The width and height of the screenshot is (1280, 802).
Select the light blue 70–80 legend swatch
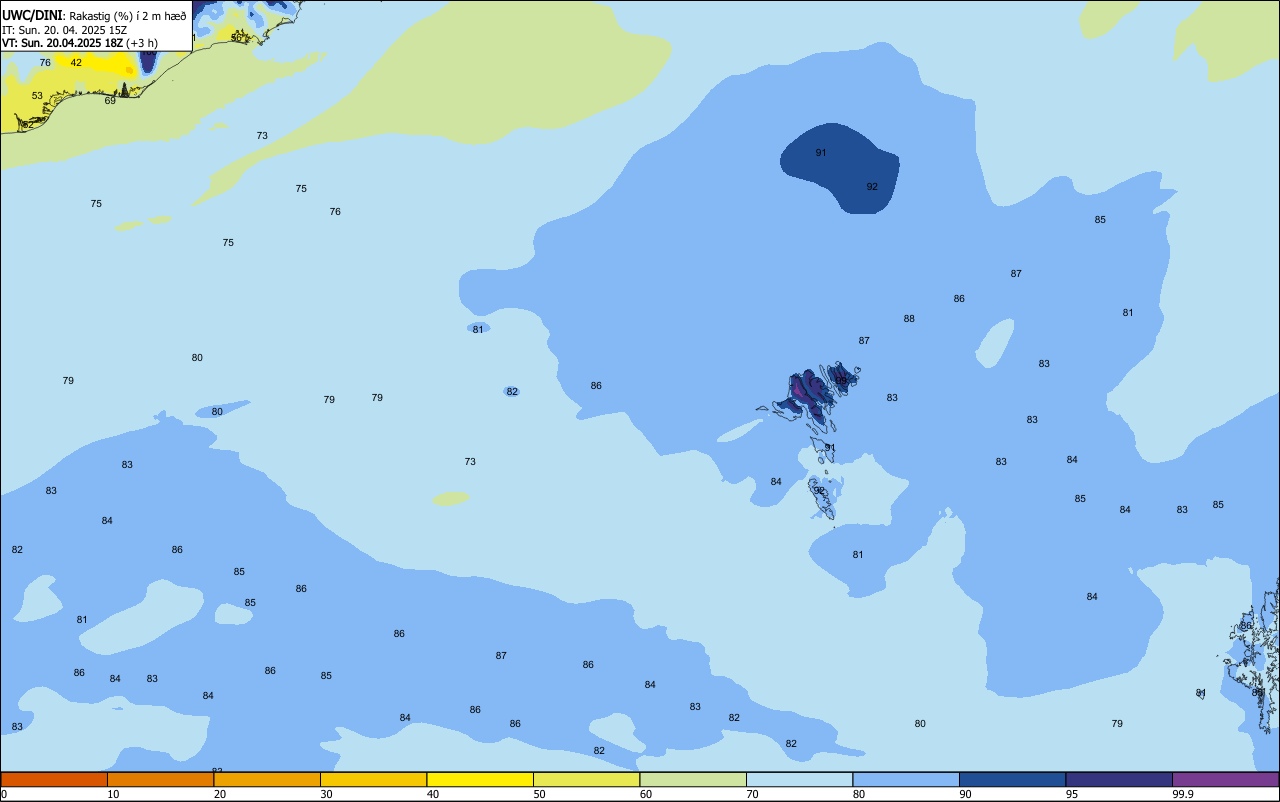tap(799, 779)
